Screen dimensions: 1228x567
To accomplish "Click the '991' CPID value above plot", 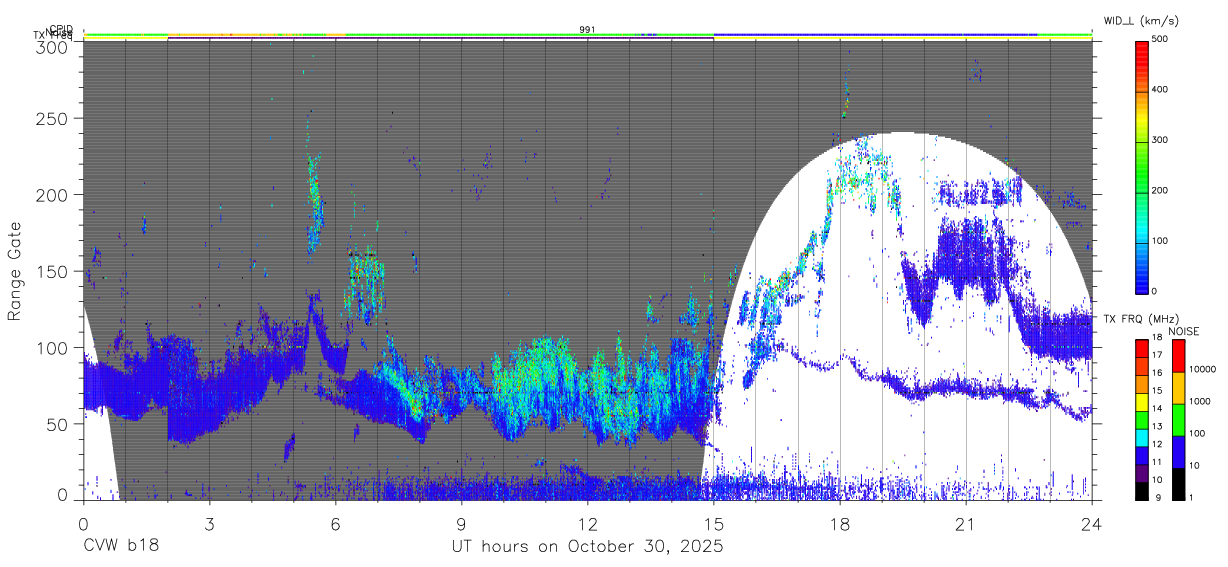I will pos(587,29).
